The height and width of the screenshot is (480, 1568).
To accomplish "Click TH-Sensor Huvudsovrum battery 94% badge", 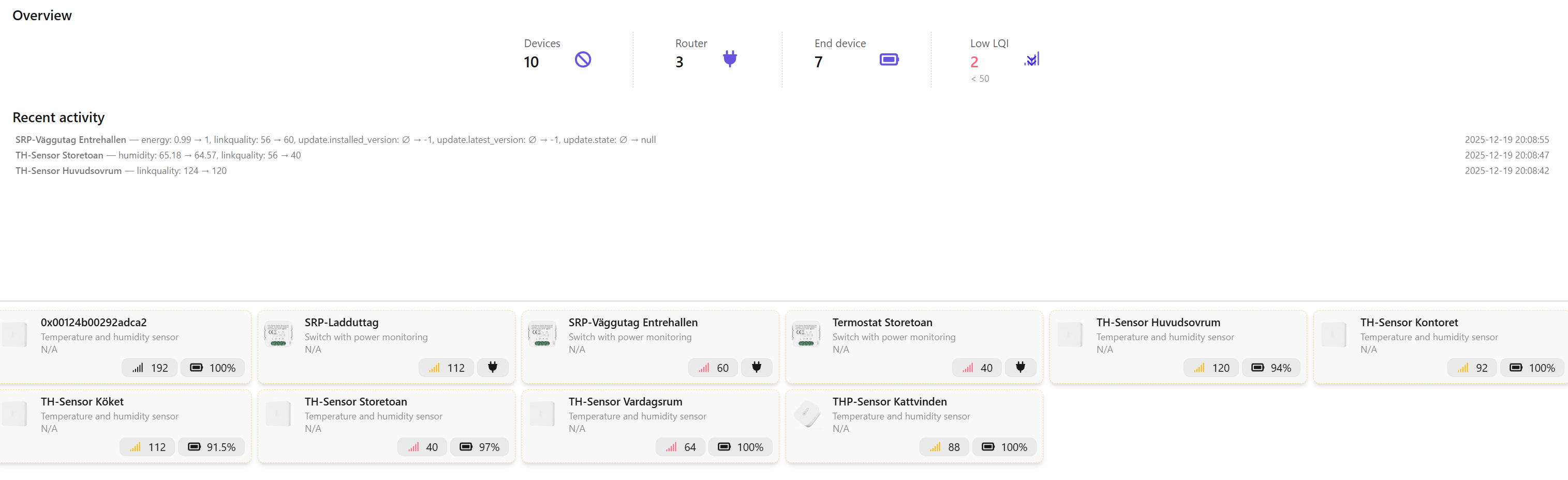I will click(x=1271, y=368).
